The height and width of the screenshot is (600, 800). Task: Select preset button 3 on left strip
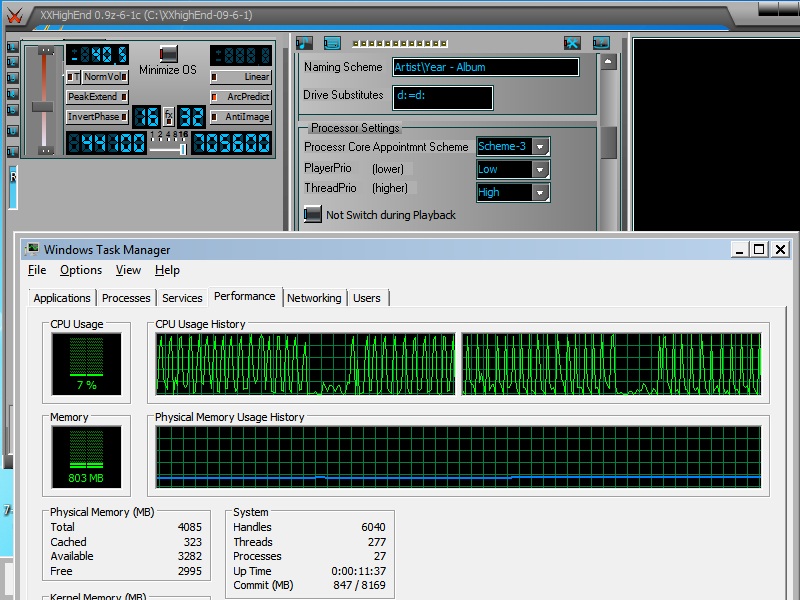pos(12,79)
